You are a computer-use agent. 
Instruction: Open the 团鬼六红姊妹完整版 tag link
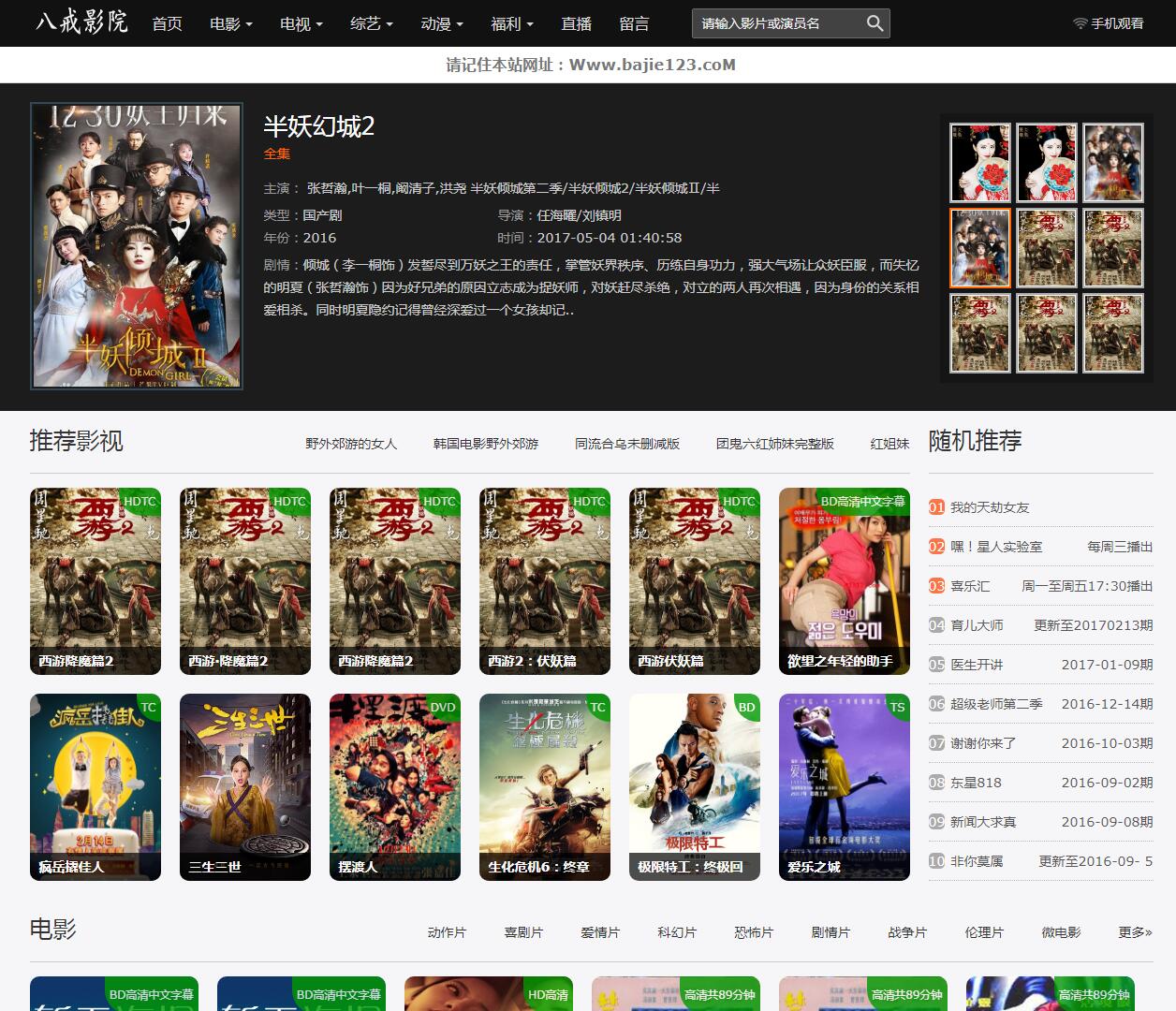point(775,444)
